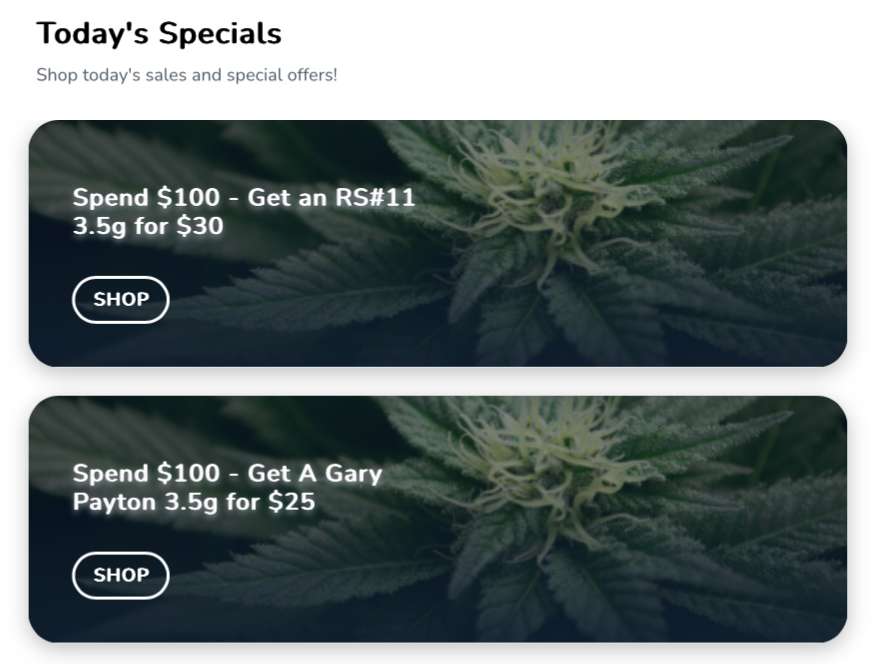Click SHOP button on the RS#11 special

pyautogui.click(x=121, y=299)
